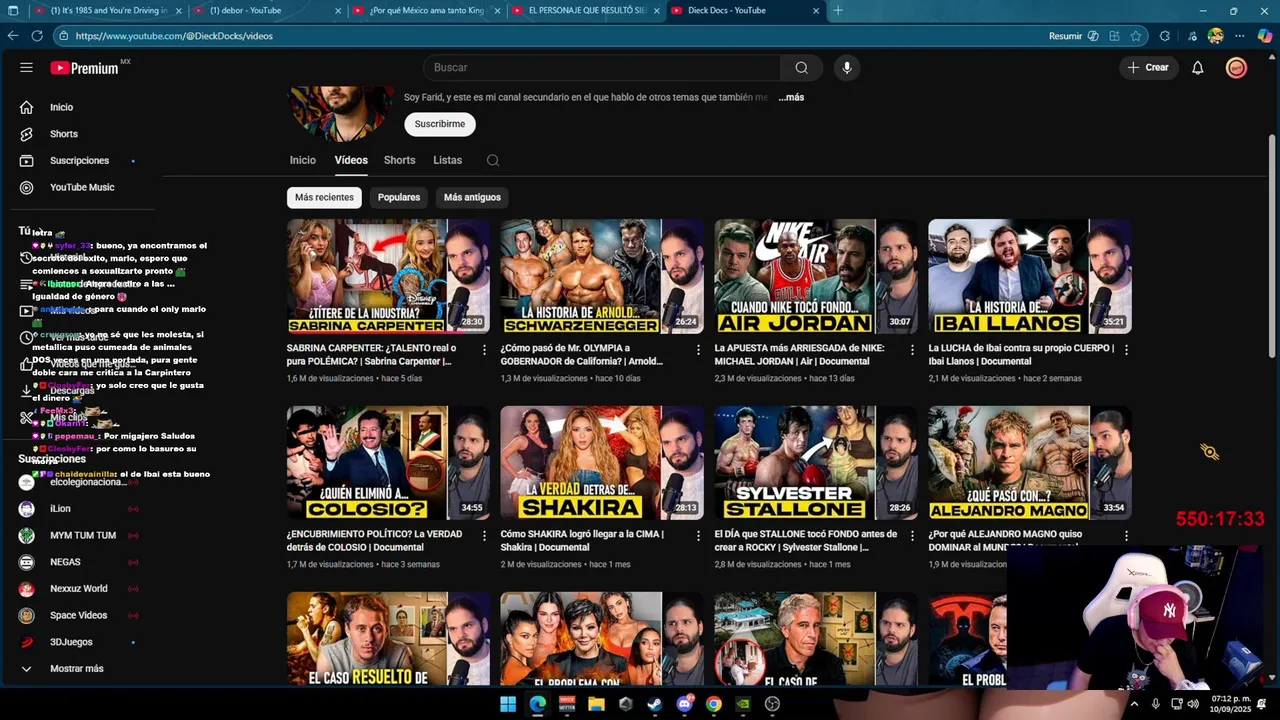Click the search magnifier button
Image resolution: width=1280 pixels, height=720 pixels.
click(x=801, y=67)
